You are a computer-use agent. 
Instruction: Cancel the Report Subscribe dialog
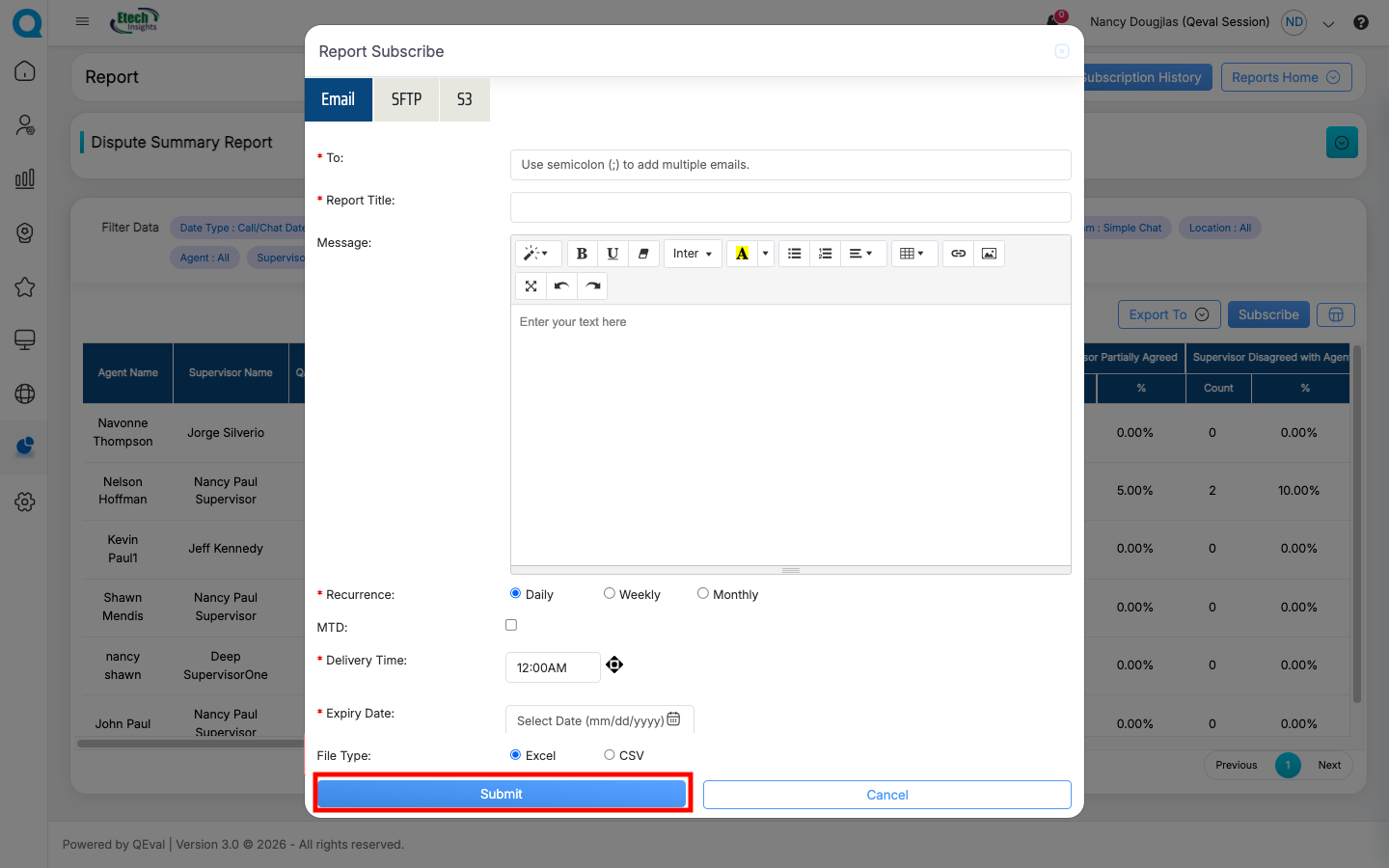click(886, 795)
